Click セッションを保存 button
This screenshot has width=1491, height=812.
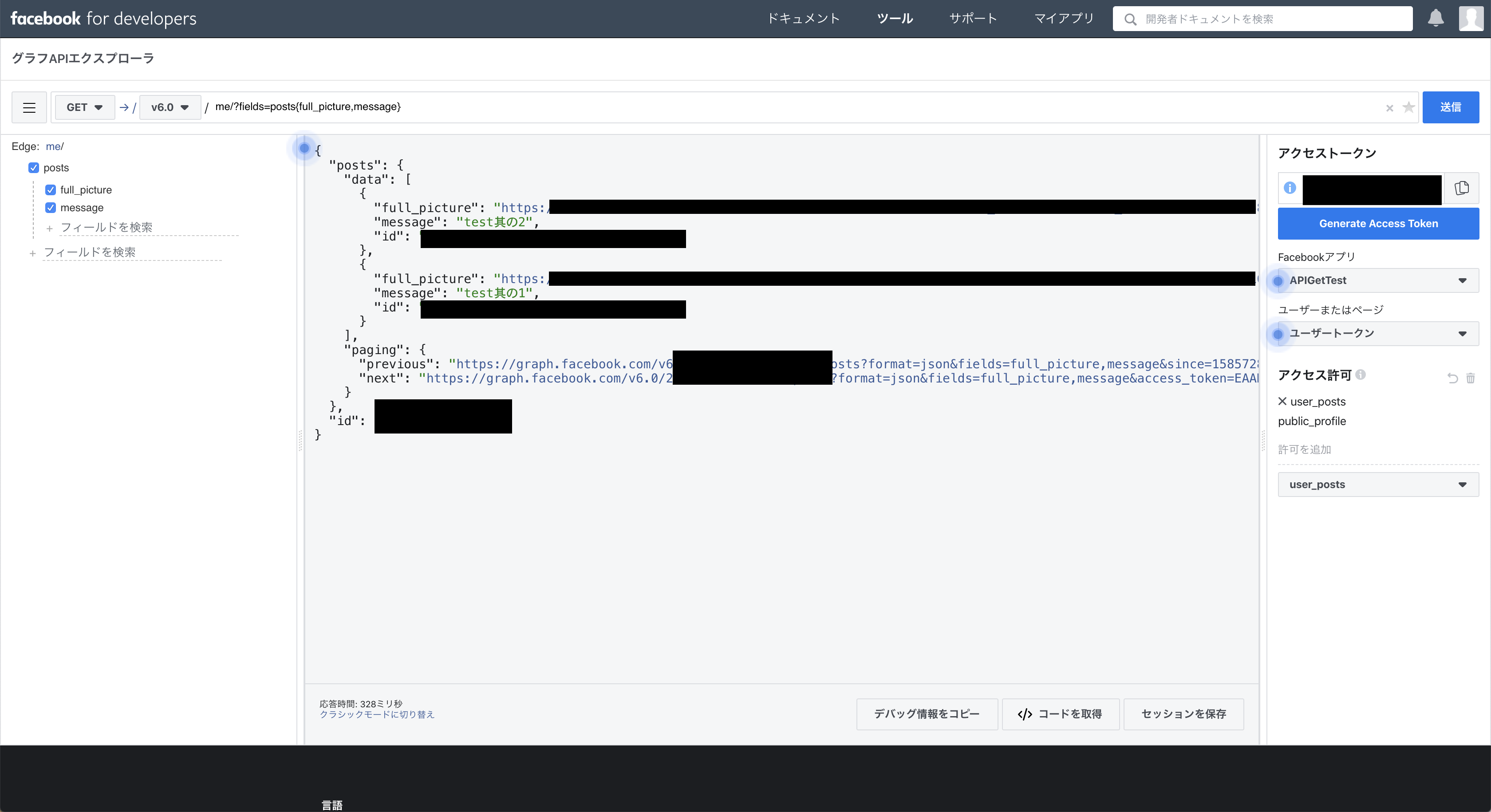tap(1183, 714)
